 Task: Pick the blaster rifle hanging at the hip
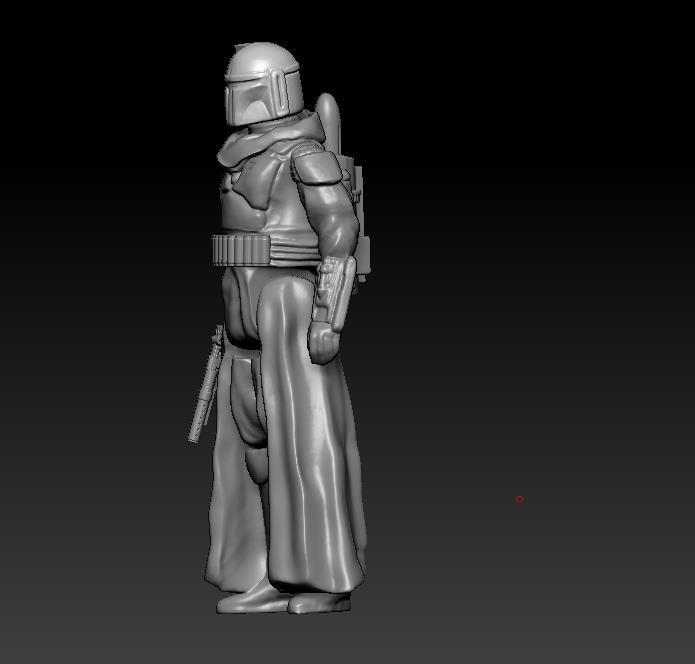(x=205, y=384)
